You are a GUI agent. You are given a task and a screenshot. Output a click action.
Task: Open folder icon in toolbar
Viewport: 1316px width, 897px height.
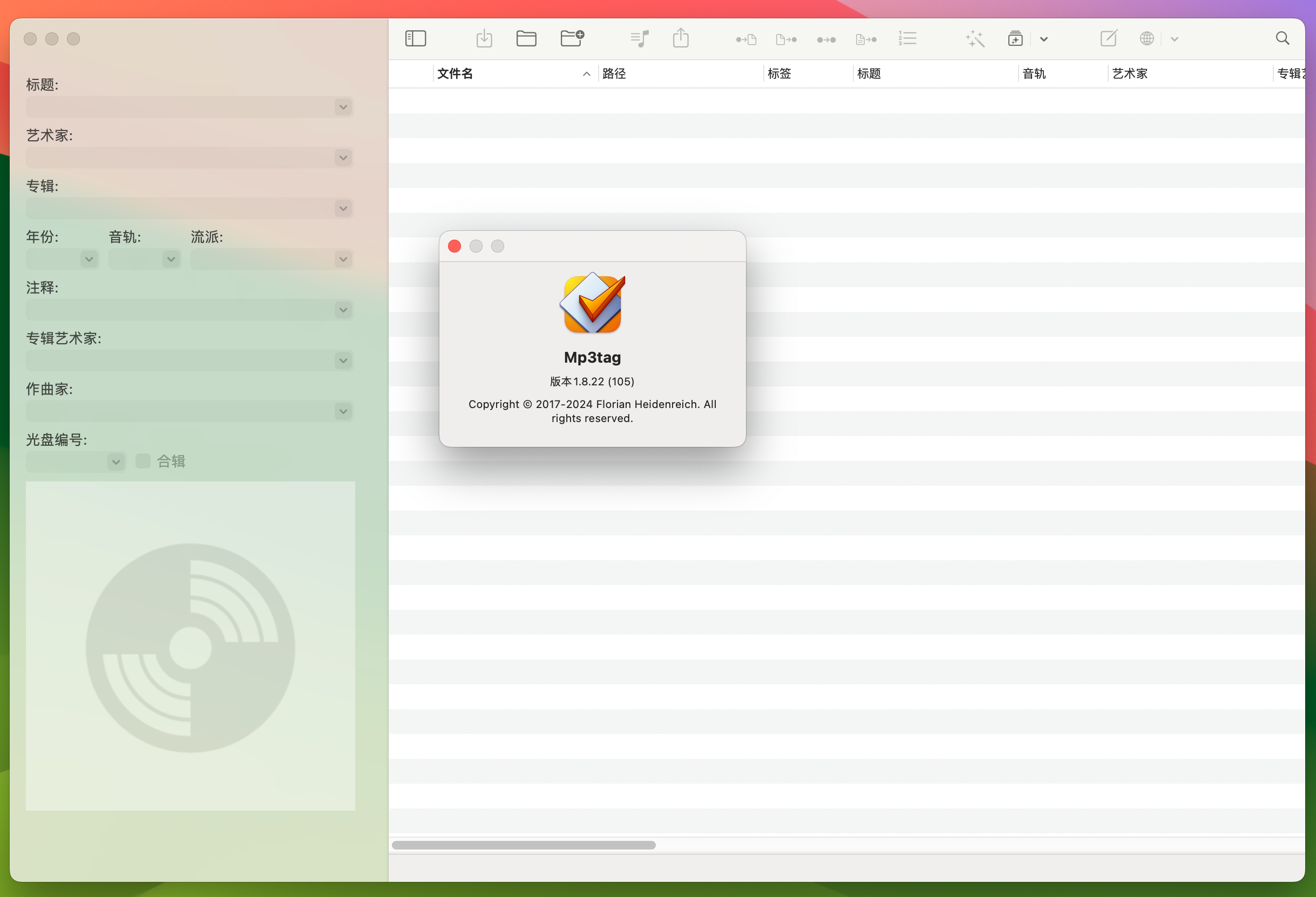tap(526, 38)
